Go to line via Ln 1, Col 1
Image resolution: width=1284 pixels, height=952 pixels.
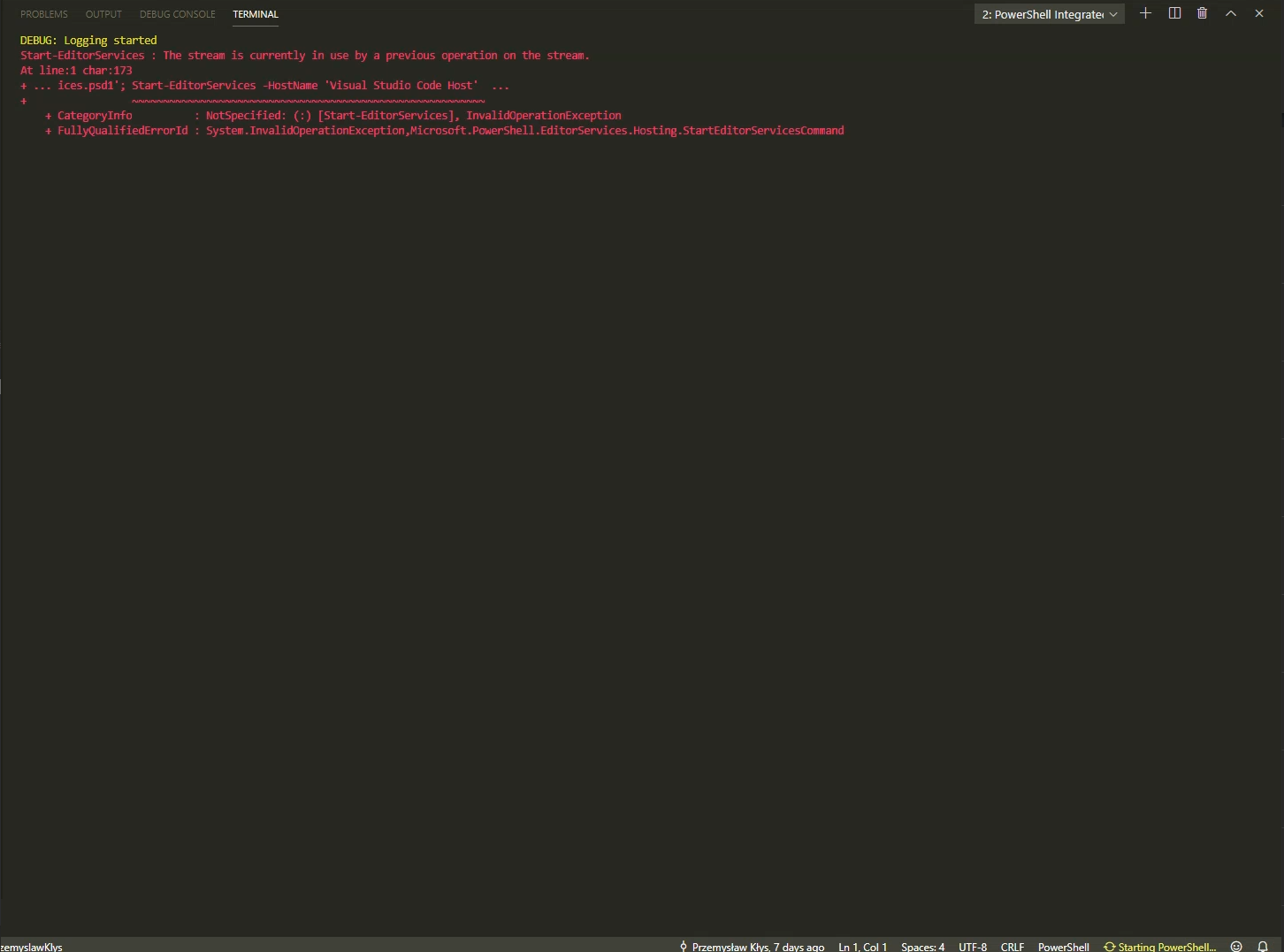(862, 946)
